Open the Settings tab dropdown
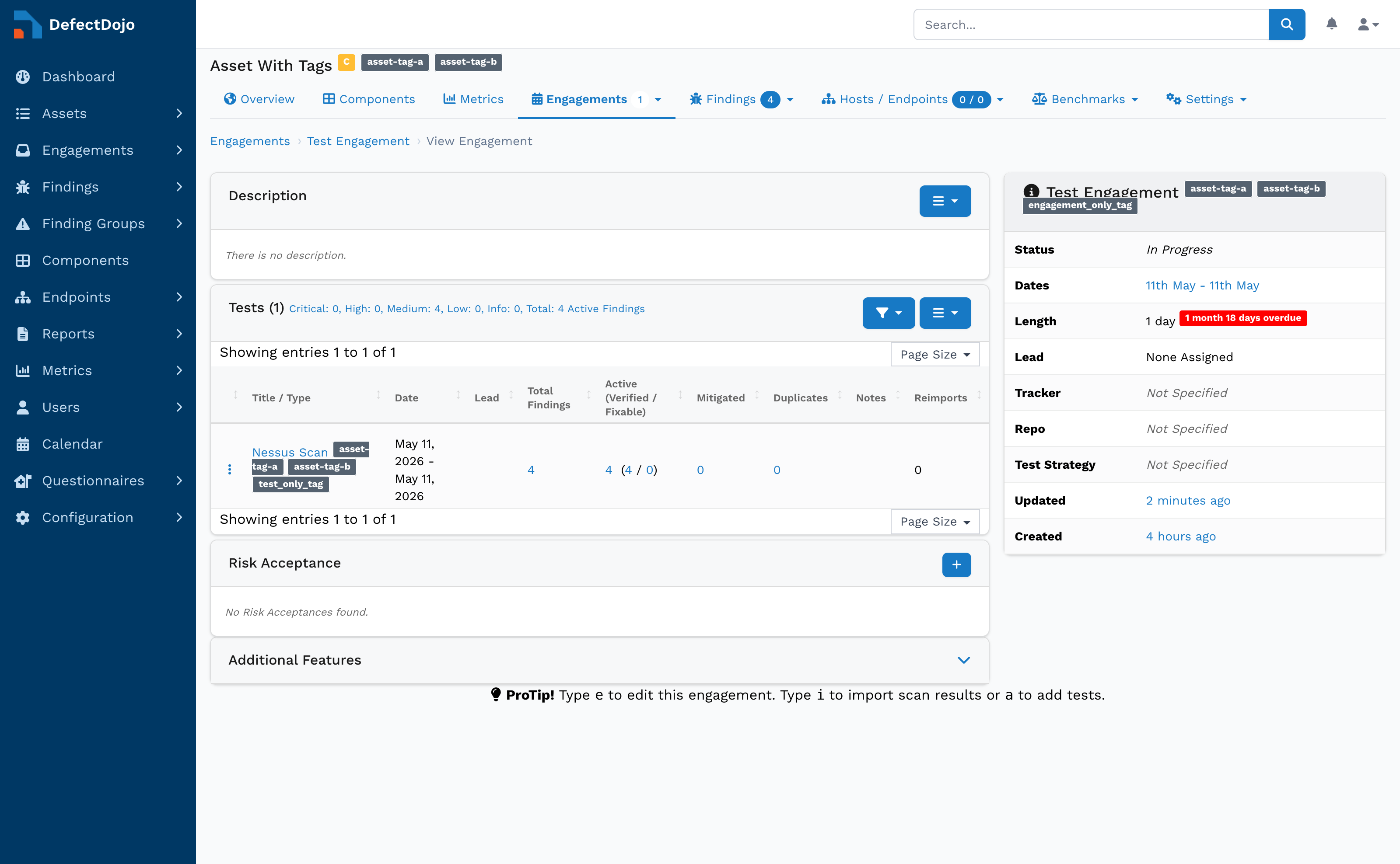 [1206, 99]
